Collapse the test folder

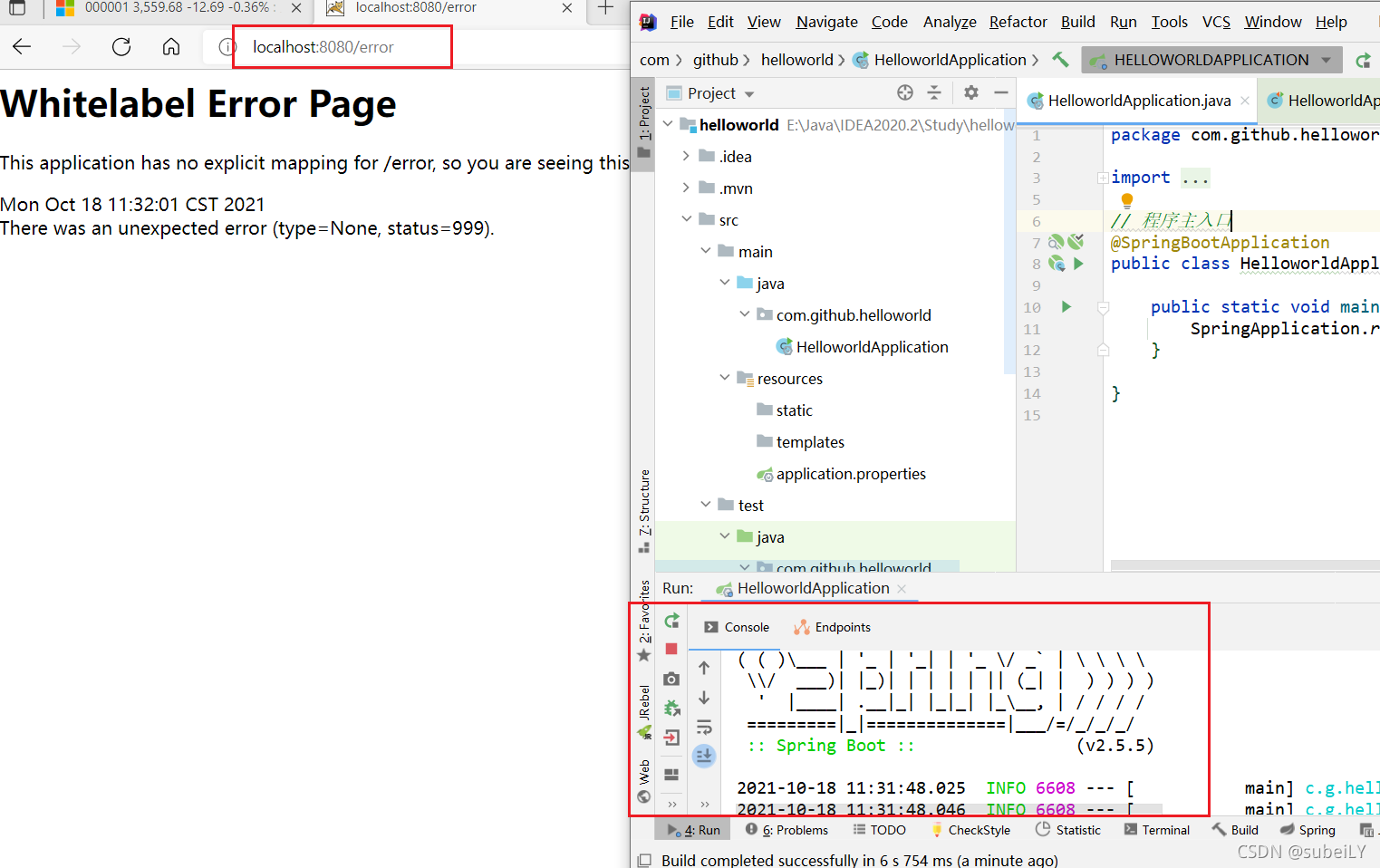tap(706, 505)
